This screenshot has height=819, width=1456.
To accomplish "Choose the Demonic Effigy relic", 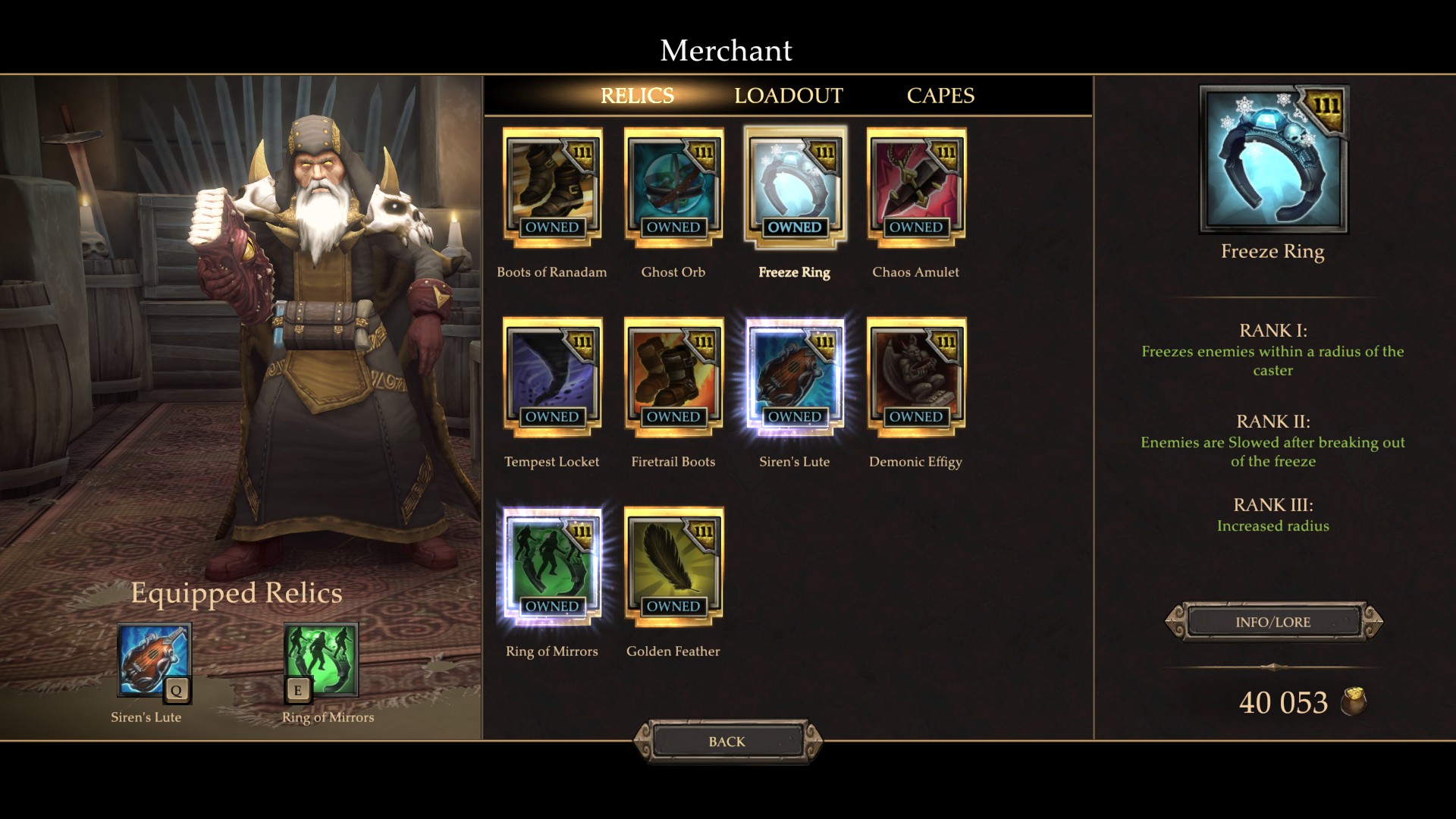I will tap(916, 377).
